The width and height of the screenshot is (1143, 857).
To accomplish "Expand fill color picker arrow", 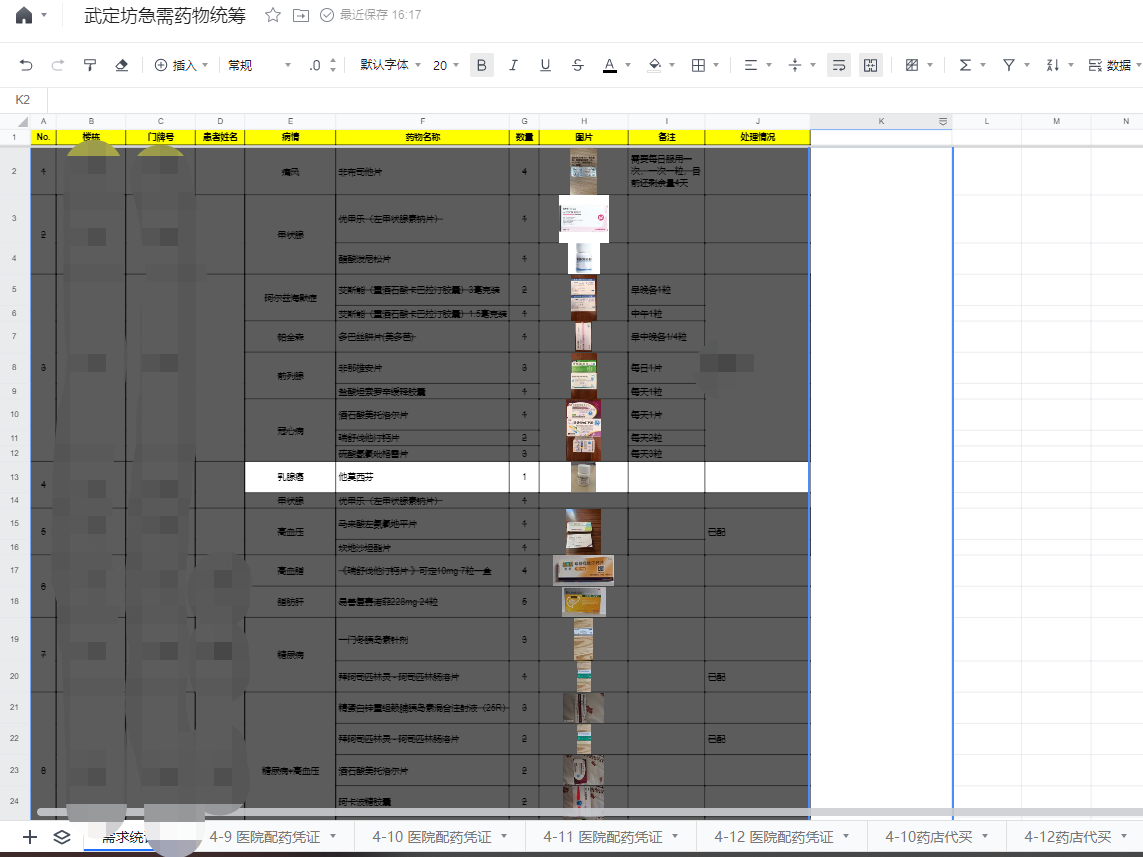I will 671,66.
